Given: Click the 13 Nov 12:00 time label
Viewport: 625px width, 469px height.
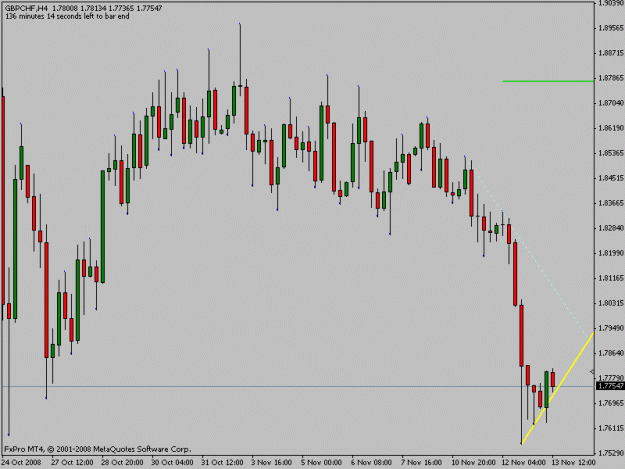Looking at the screenshot, I should pos(574,463).
